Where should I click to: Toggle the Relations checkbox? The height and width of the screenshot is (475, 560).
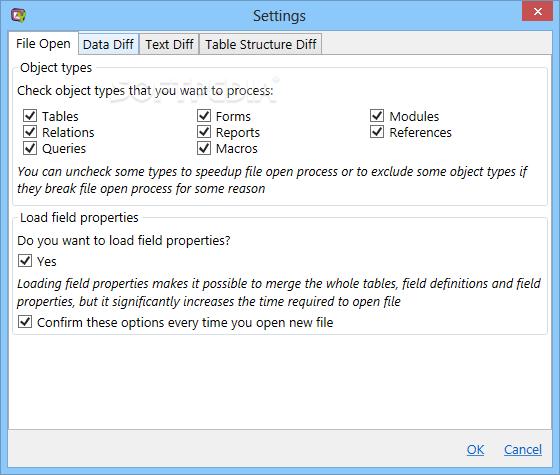[x=30, y=132]
